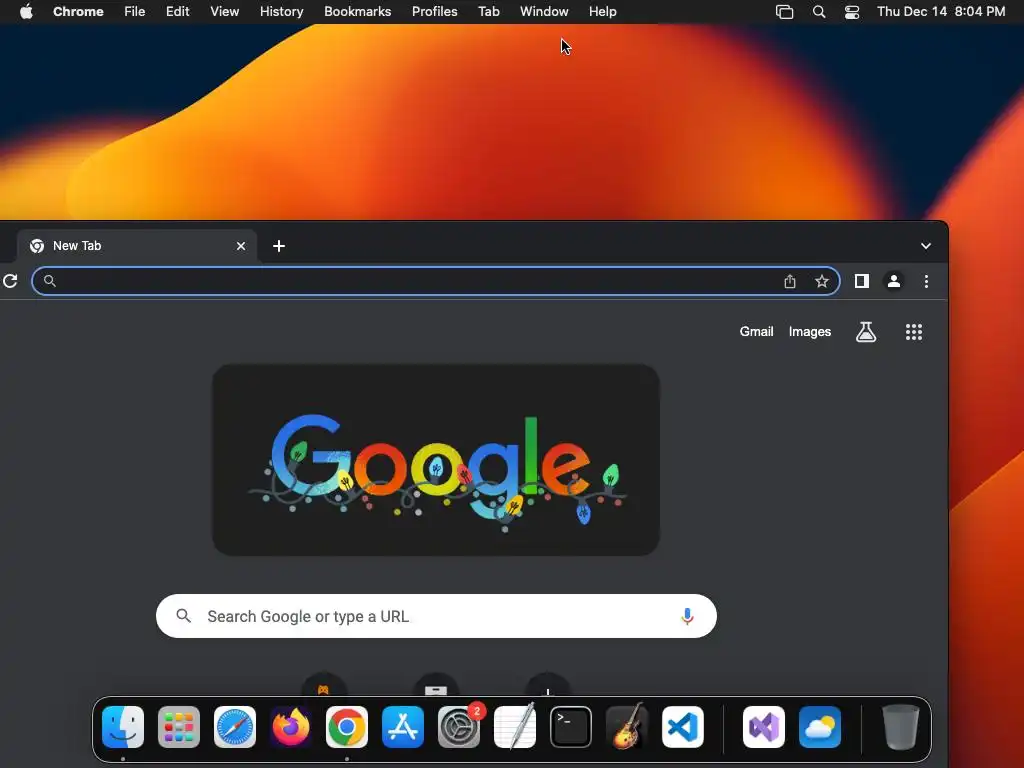
Task: Open the Images link
Action: [x=810, y=332]
